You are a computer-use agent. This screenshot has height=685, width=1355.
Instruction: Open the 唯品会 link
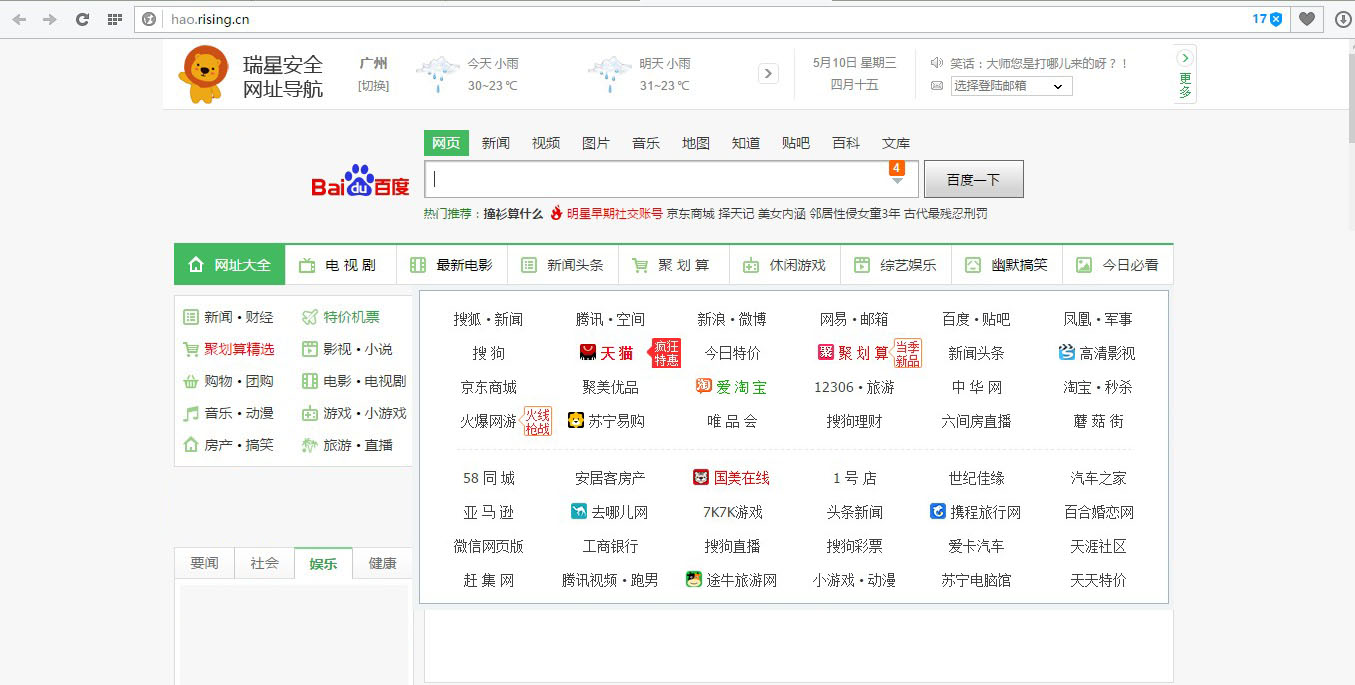pyautogui.click(x=732, y=421)
